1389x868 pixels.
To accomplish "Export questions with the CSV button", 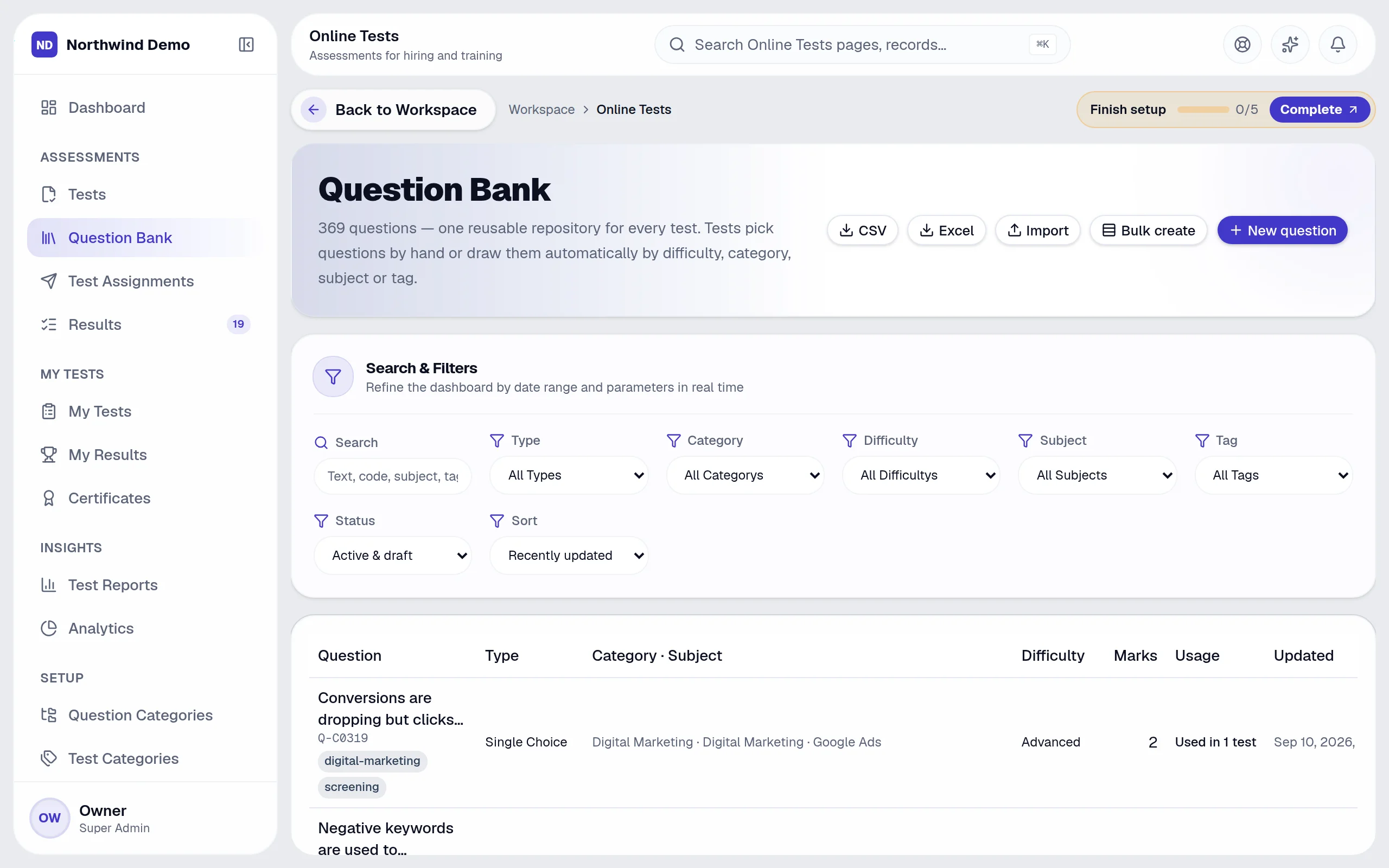I will [862, 230].
